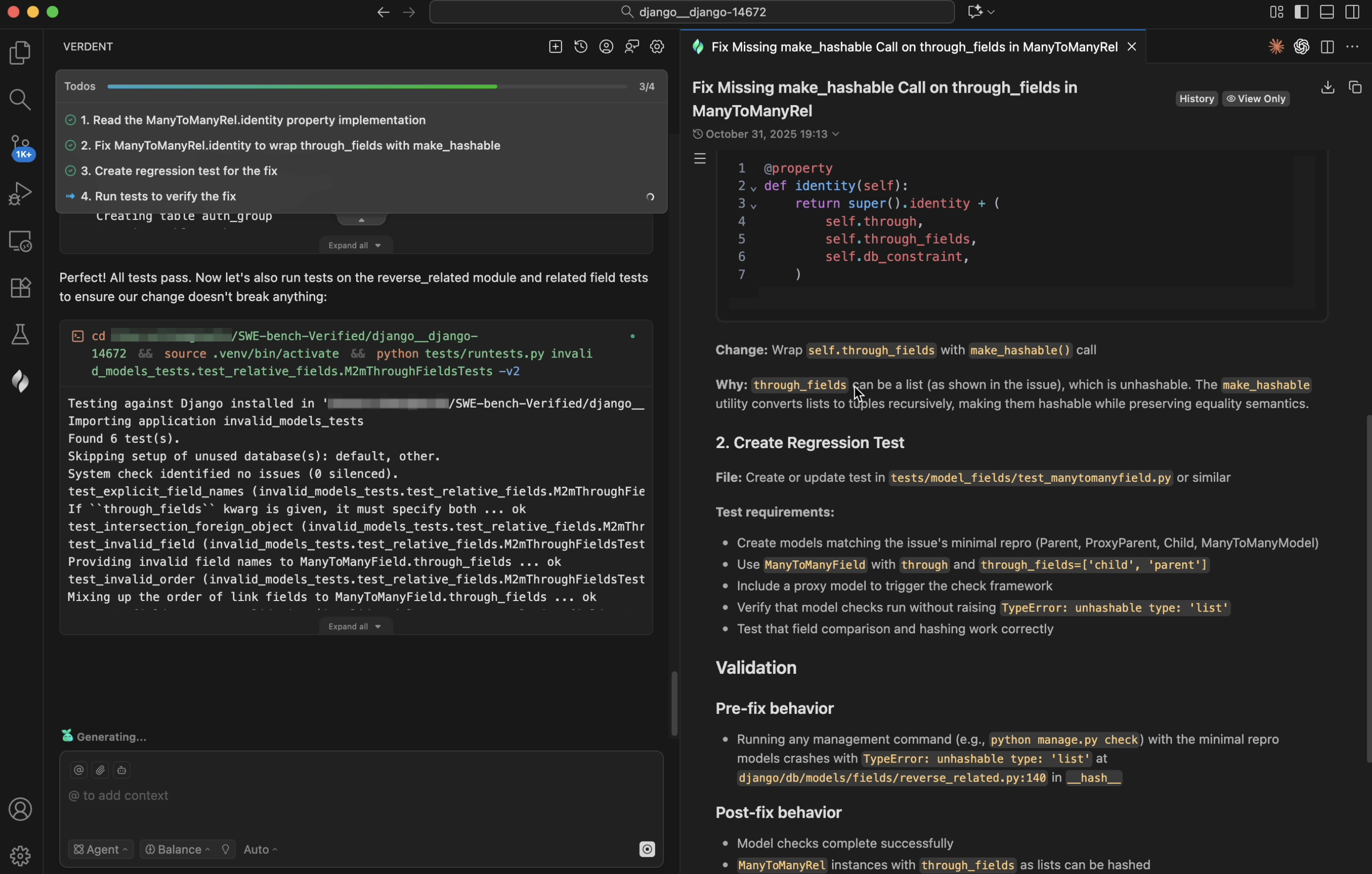Toggle the thinking lightbulb option
Viewport: 1372px width, 874px height.
pyautogui.click(x=226, y=849)
